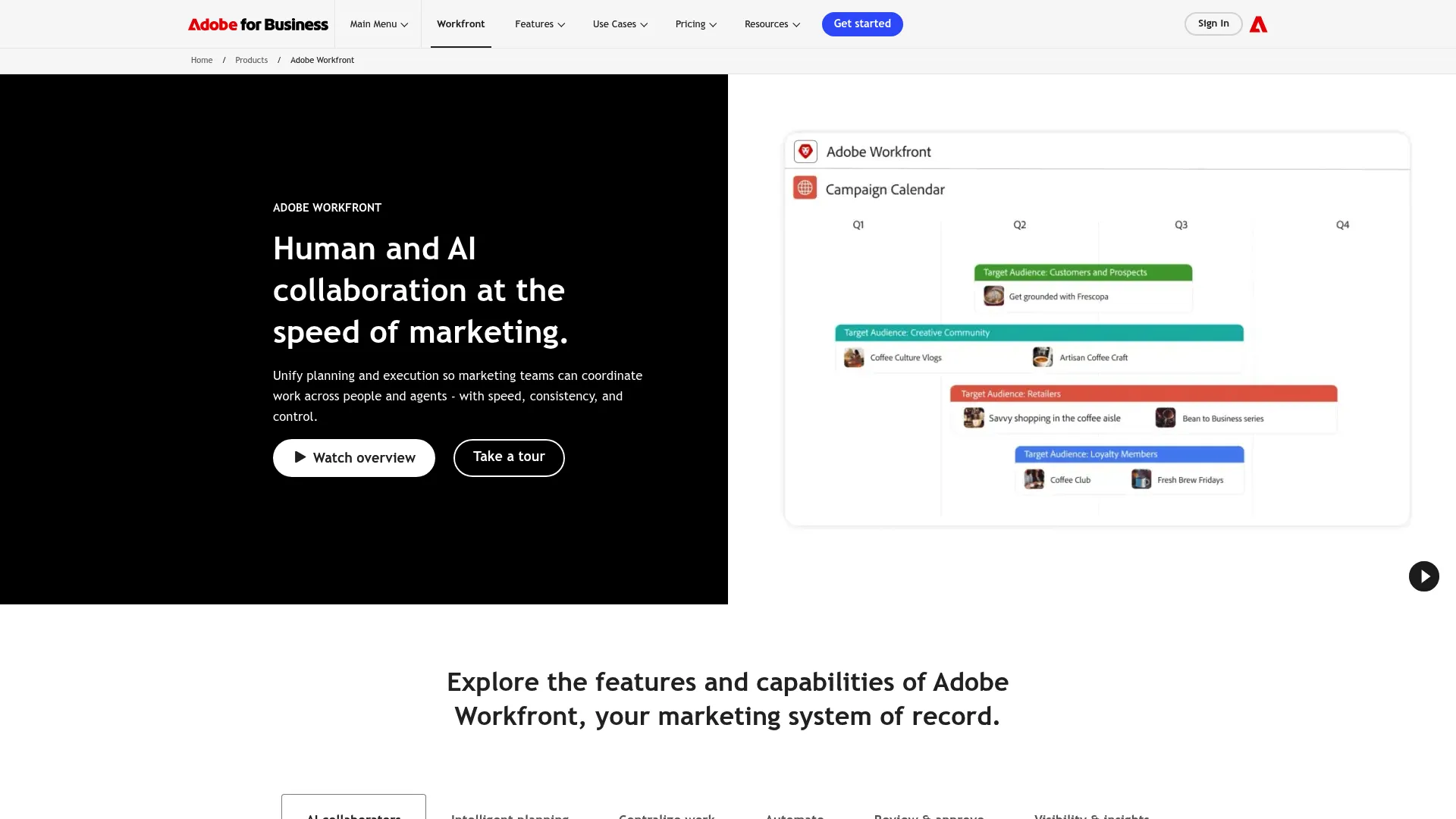
Task: Click the Q1 column label
Action: click(x=858, y=225)
